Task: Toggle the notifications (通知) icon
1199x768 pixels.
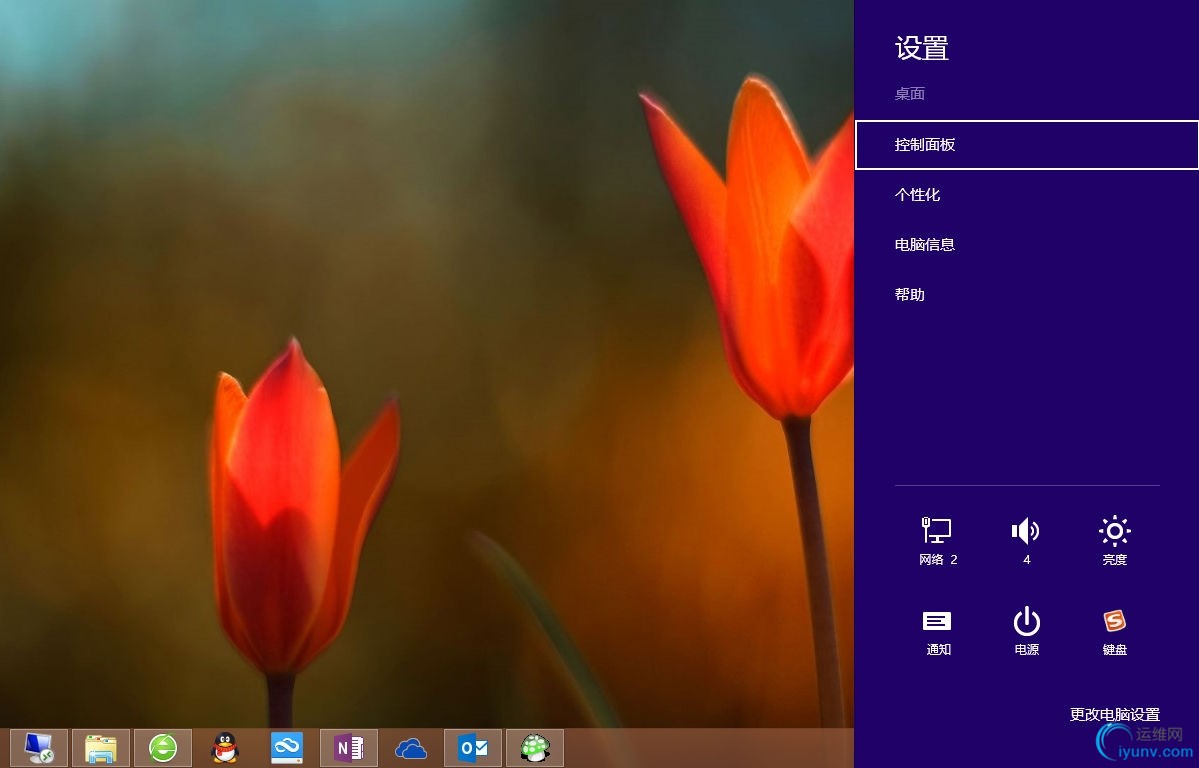Action: (937, 632)
